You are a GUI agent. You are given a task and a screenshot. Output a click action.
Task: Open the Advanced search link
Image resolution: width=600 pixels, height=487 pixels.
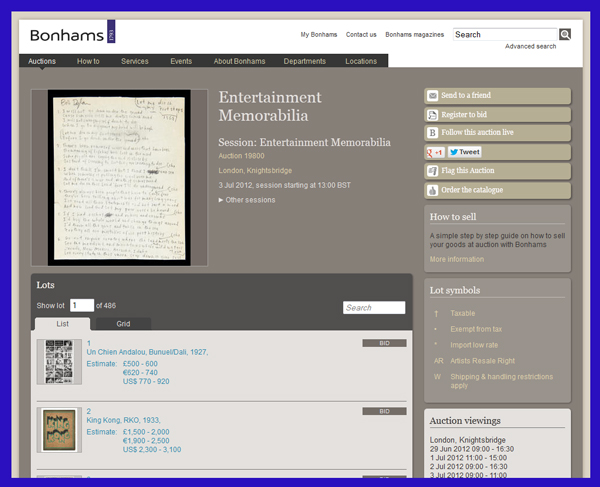(530, 46)
